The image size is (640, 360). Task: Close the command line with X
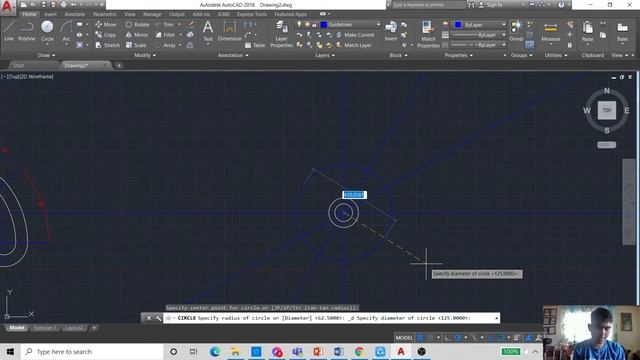pos(149,318)
